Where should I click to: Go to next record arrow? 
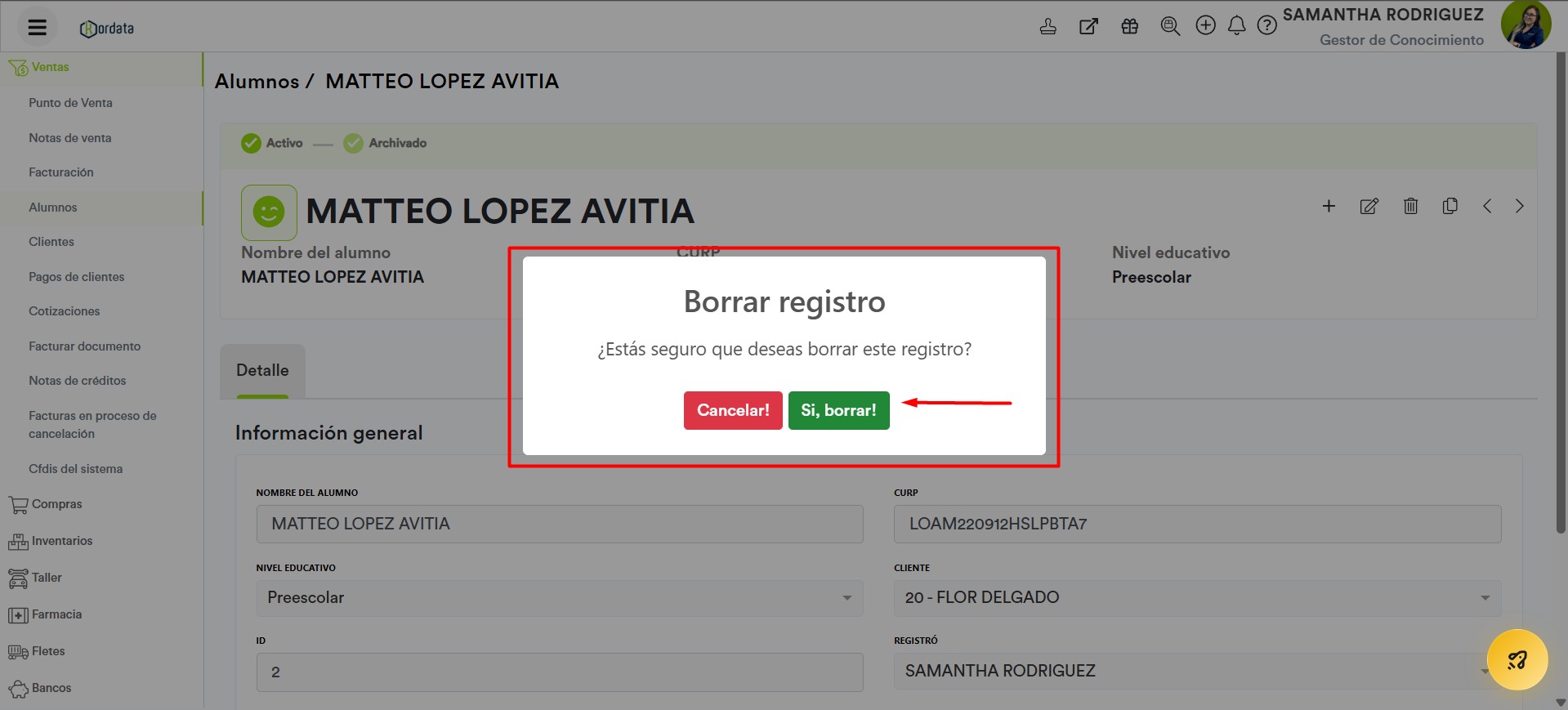coord(1519,206)
